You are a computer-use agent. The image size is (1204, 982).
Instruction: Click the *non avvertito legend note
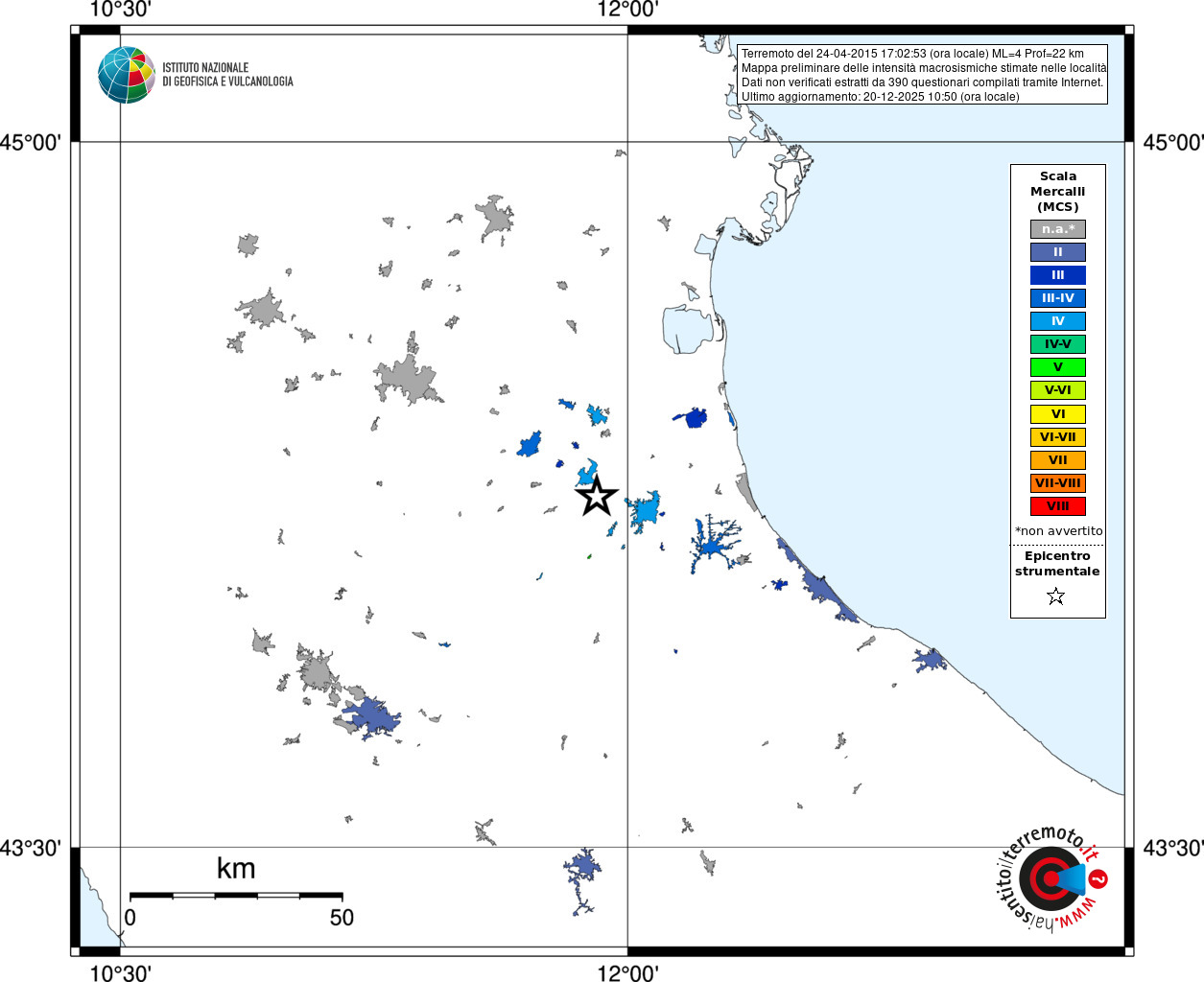click(x=1059, y=531)
